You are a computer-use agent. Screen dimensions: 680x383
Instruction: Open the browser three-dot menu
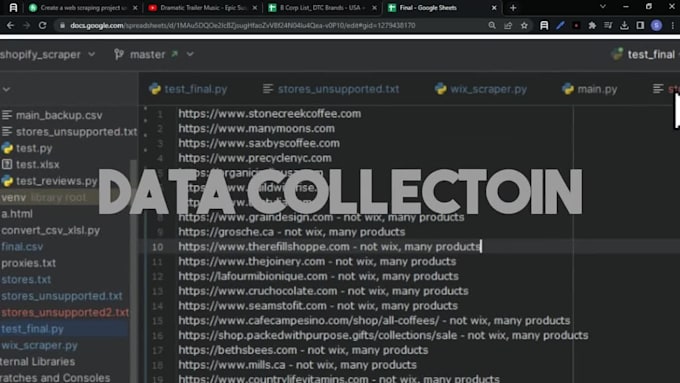(673, 26)
